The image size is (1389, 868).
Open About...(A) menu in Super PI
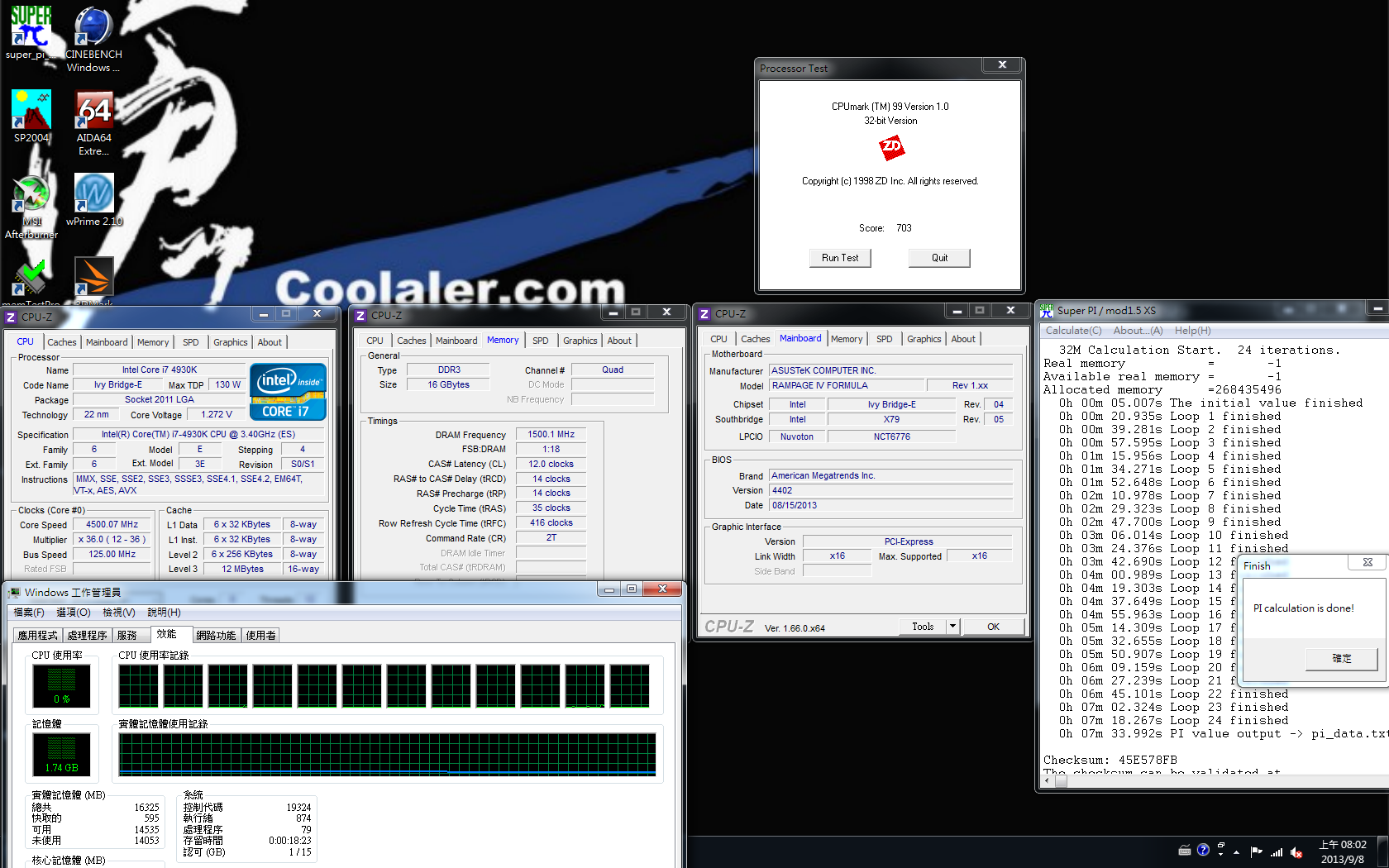pyautogui.click(x=1138, y=331)
